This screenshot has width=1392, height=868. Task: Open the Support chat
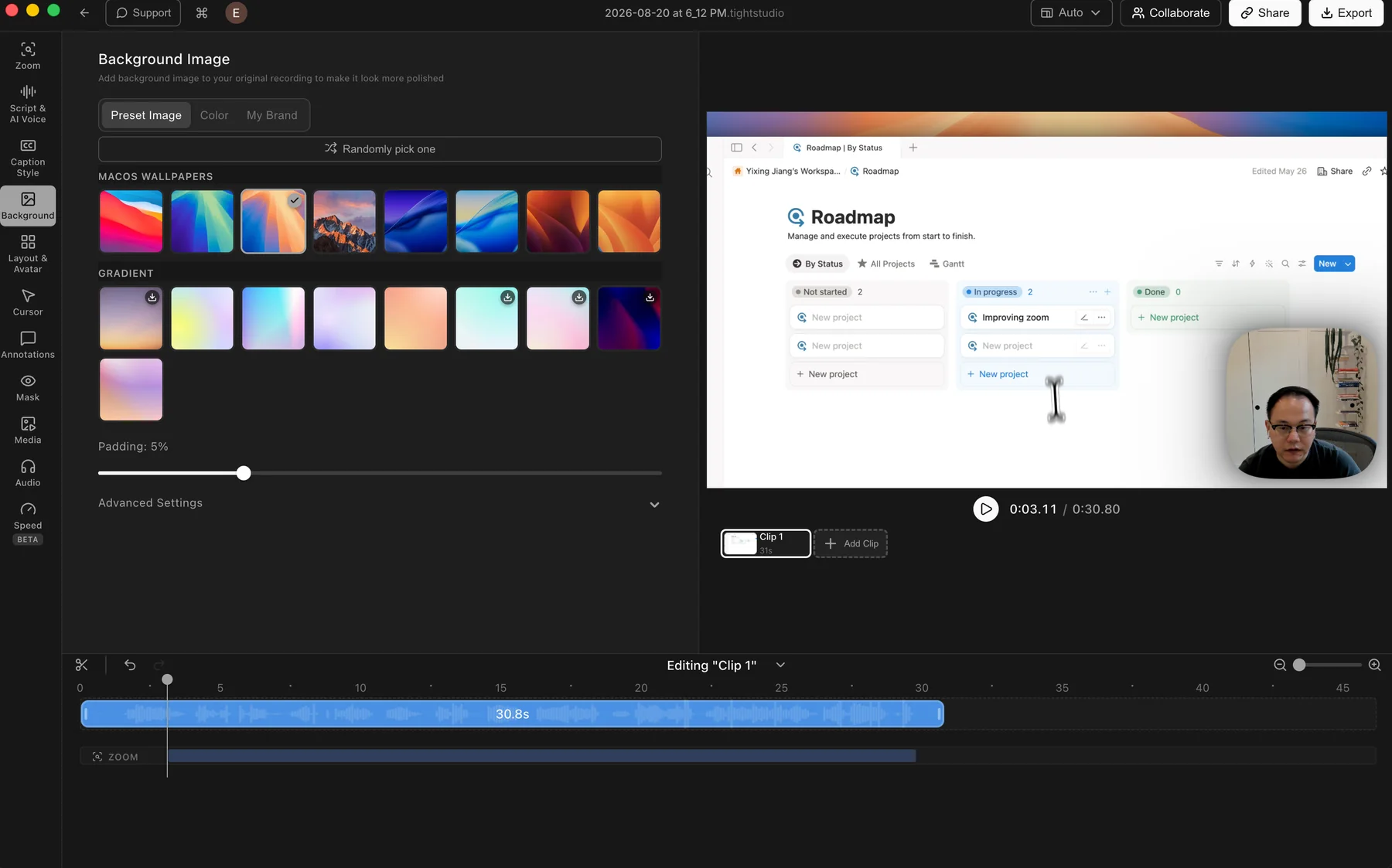(x=143, y=13)
